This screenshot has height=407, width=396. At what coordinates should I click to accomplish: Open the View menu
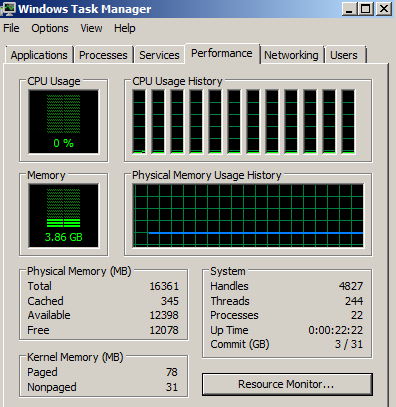pos(91,28)
